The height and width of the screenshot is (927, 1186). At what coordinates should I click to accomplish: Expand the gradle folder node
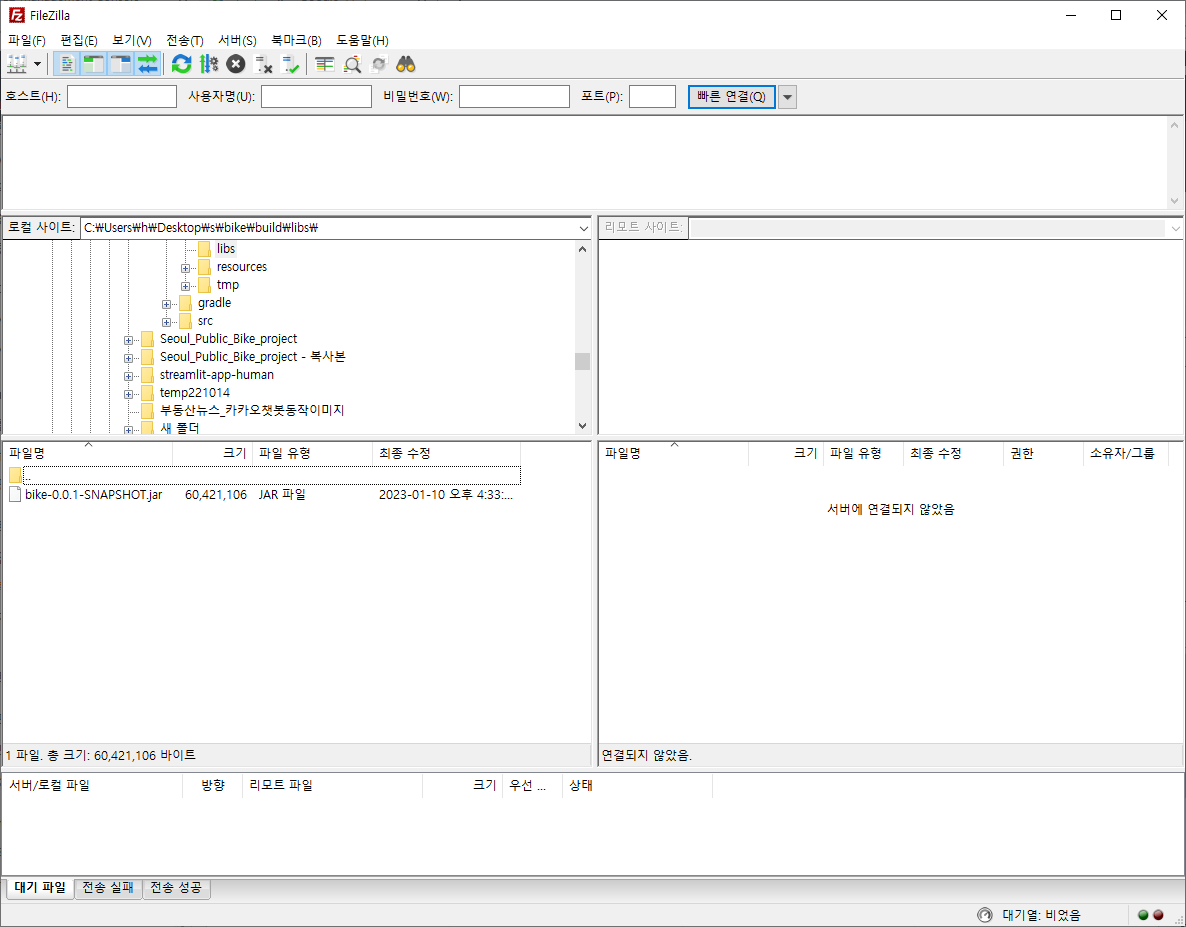[x=166, y=305]
